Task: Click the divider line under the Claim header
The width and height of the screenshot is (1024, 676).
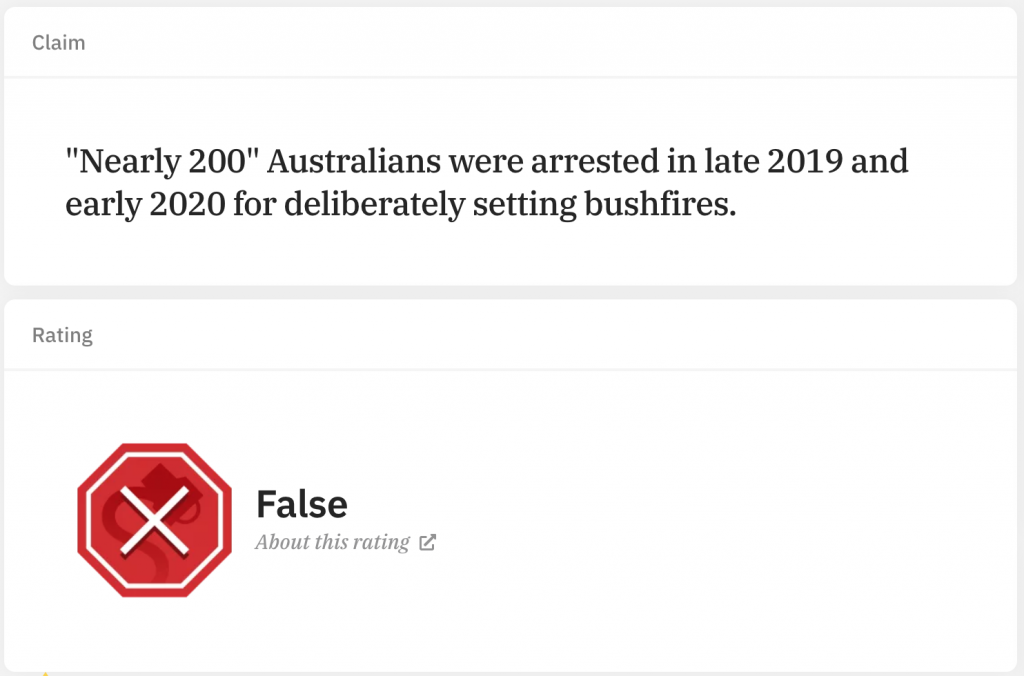Action: click(x=510, y=77)
